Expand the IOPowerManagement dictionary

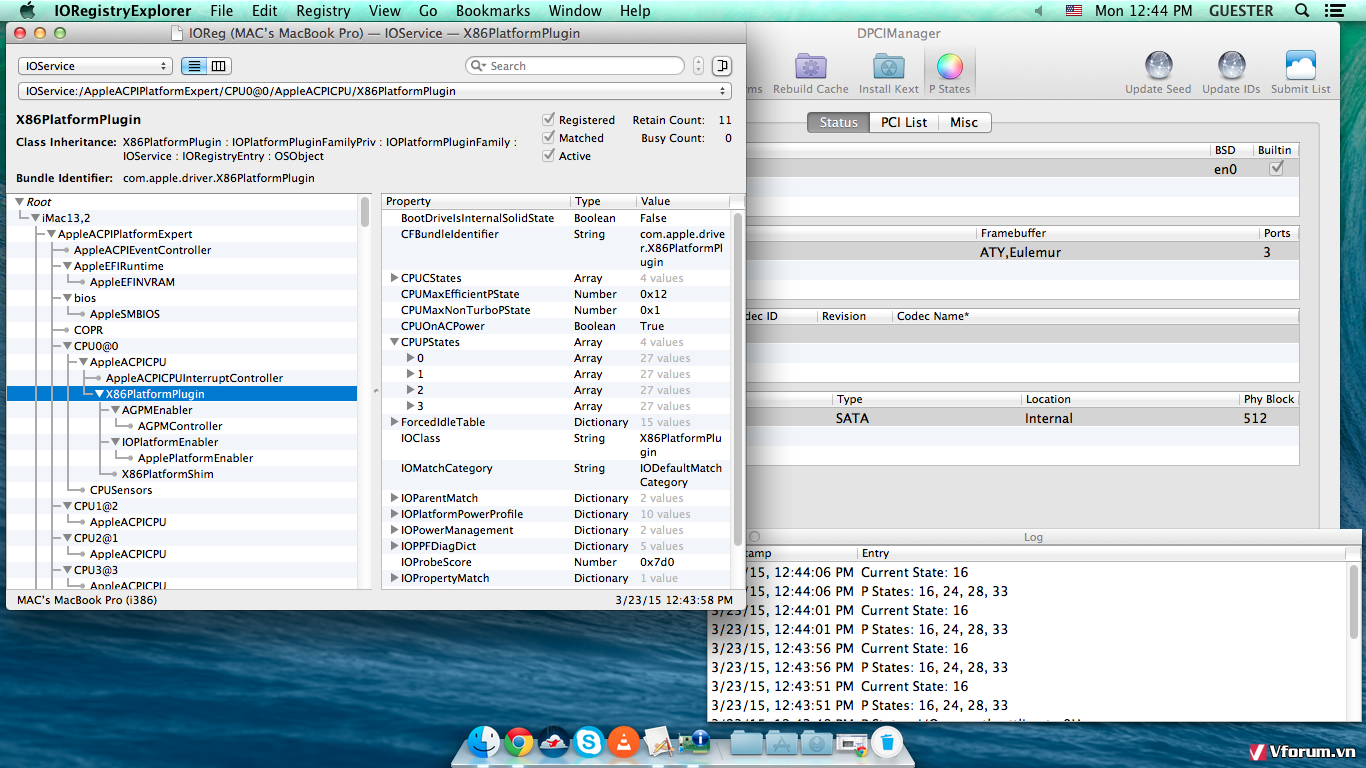(x=394, y=530)
